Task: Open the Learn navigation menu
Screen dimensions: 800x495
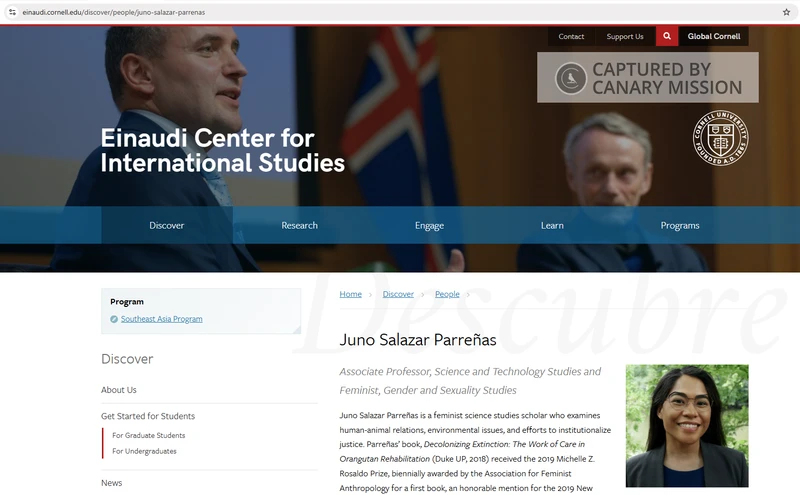Action: click(553, 225)
